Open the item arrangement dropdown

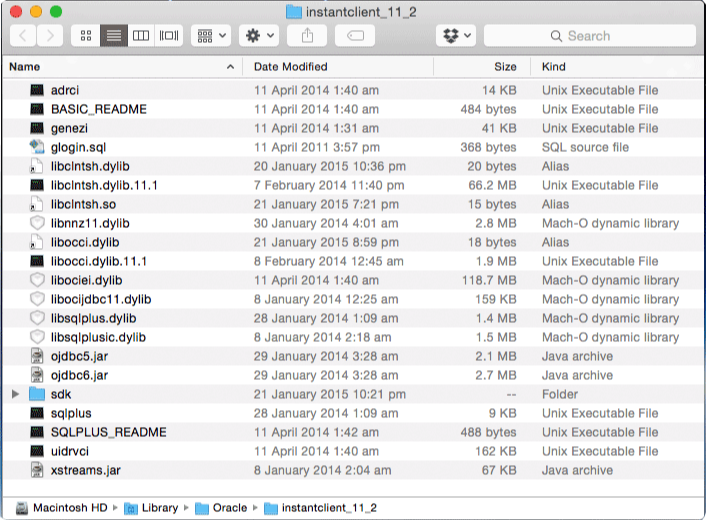[211, 36]
